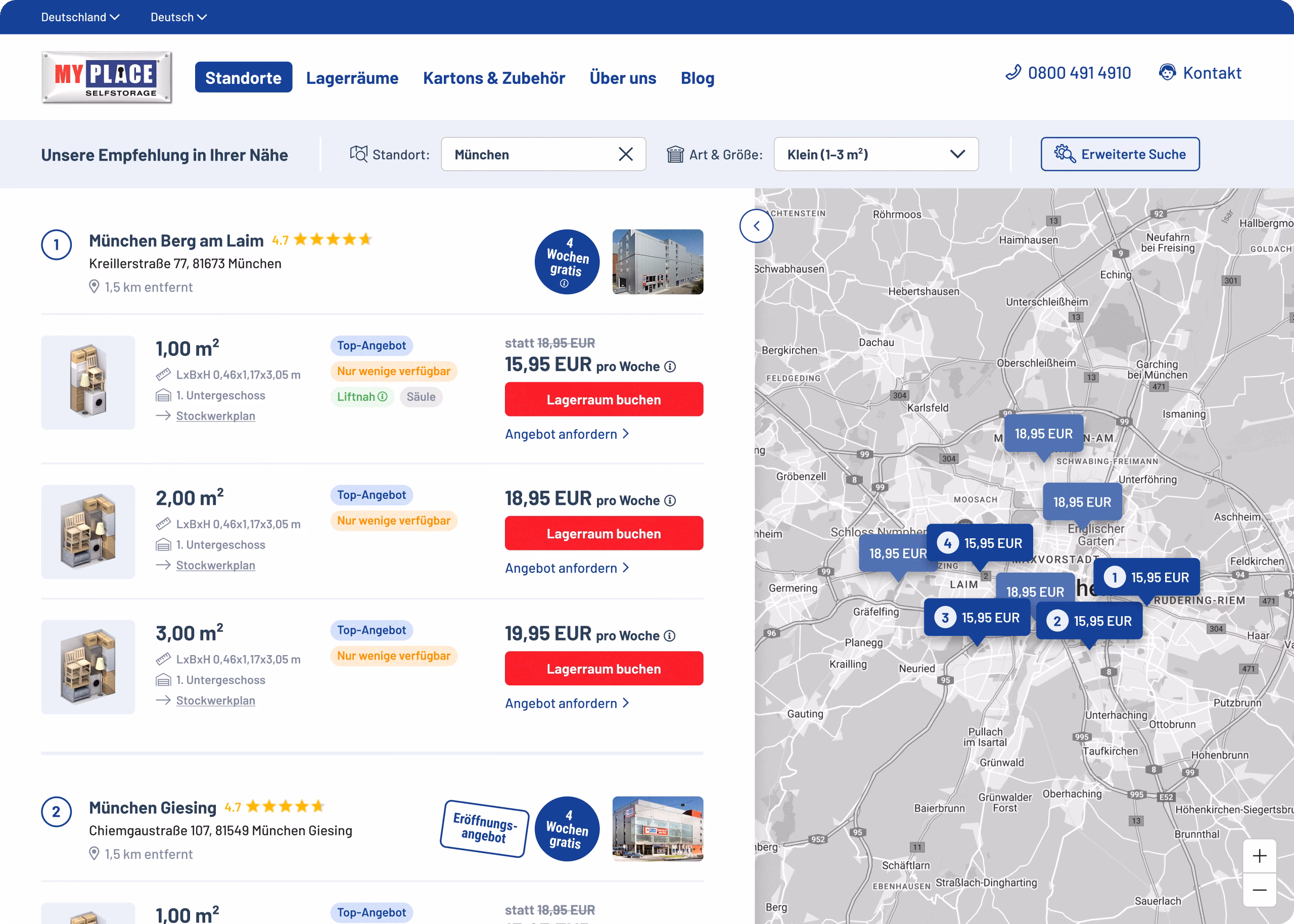The height and width of the screenshot is (924, 1294).
Task: Request offer for the 3,00 m² unit
Action: tap(567, 703)
